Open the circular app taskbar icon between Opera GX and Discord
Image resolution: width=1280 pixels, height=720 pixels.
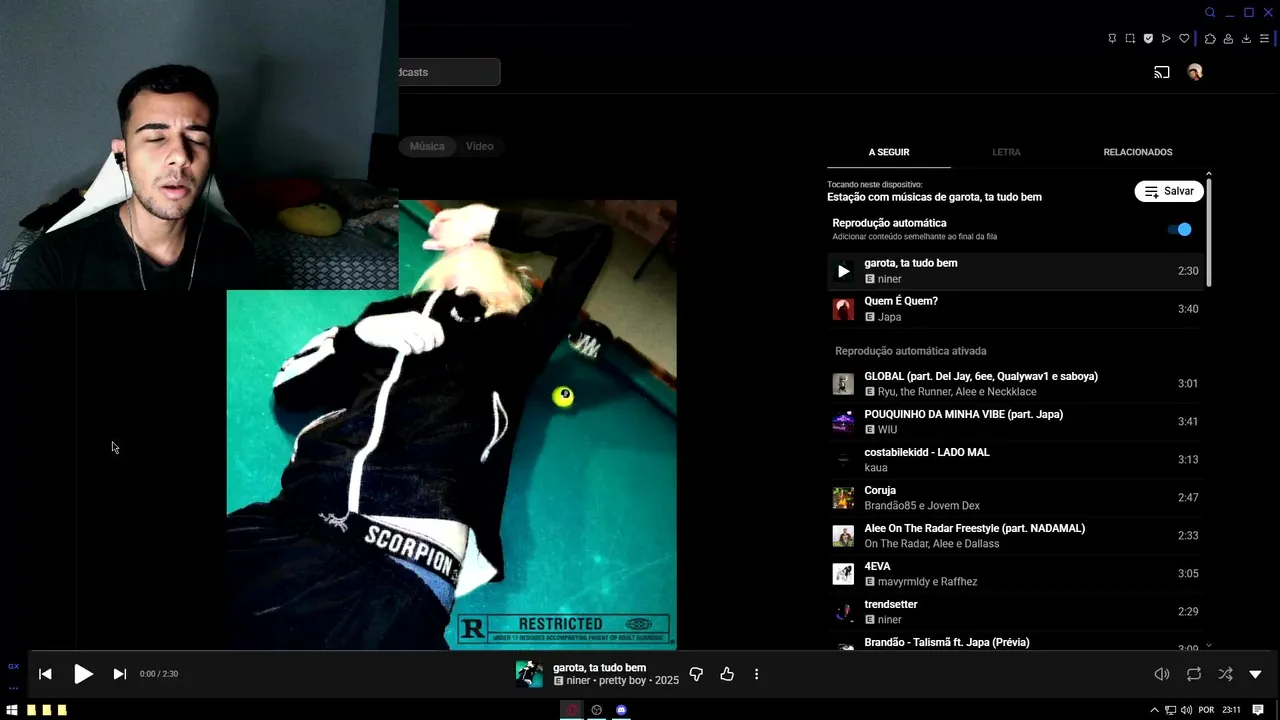[x=597, y=710]
